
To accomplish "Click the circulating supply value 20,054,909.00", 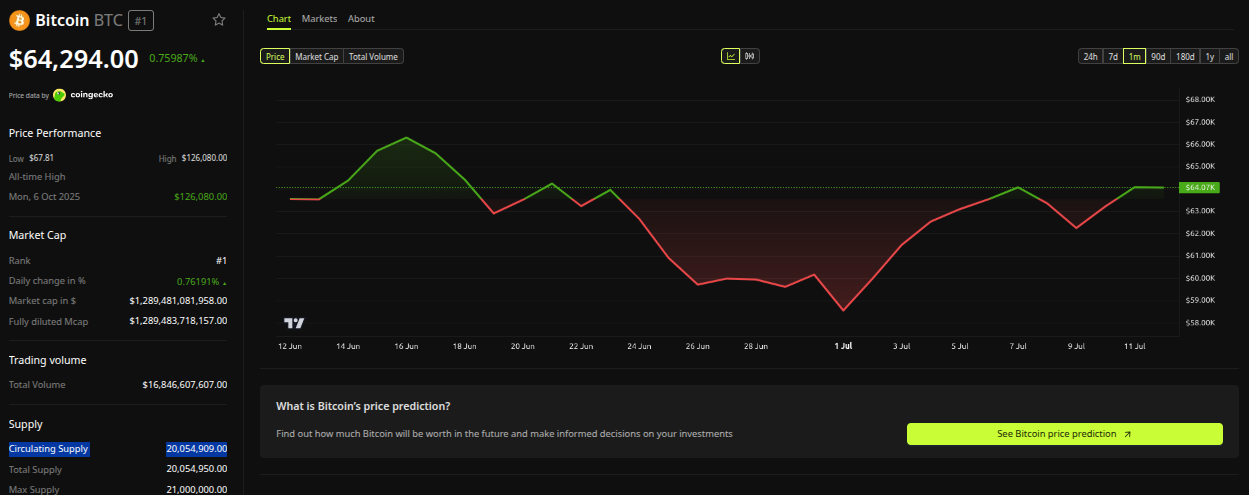I will coord(197,449).
